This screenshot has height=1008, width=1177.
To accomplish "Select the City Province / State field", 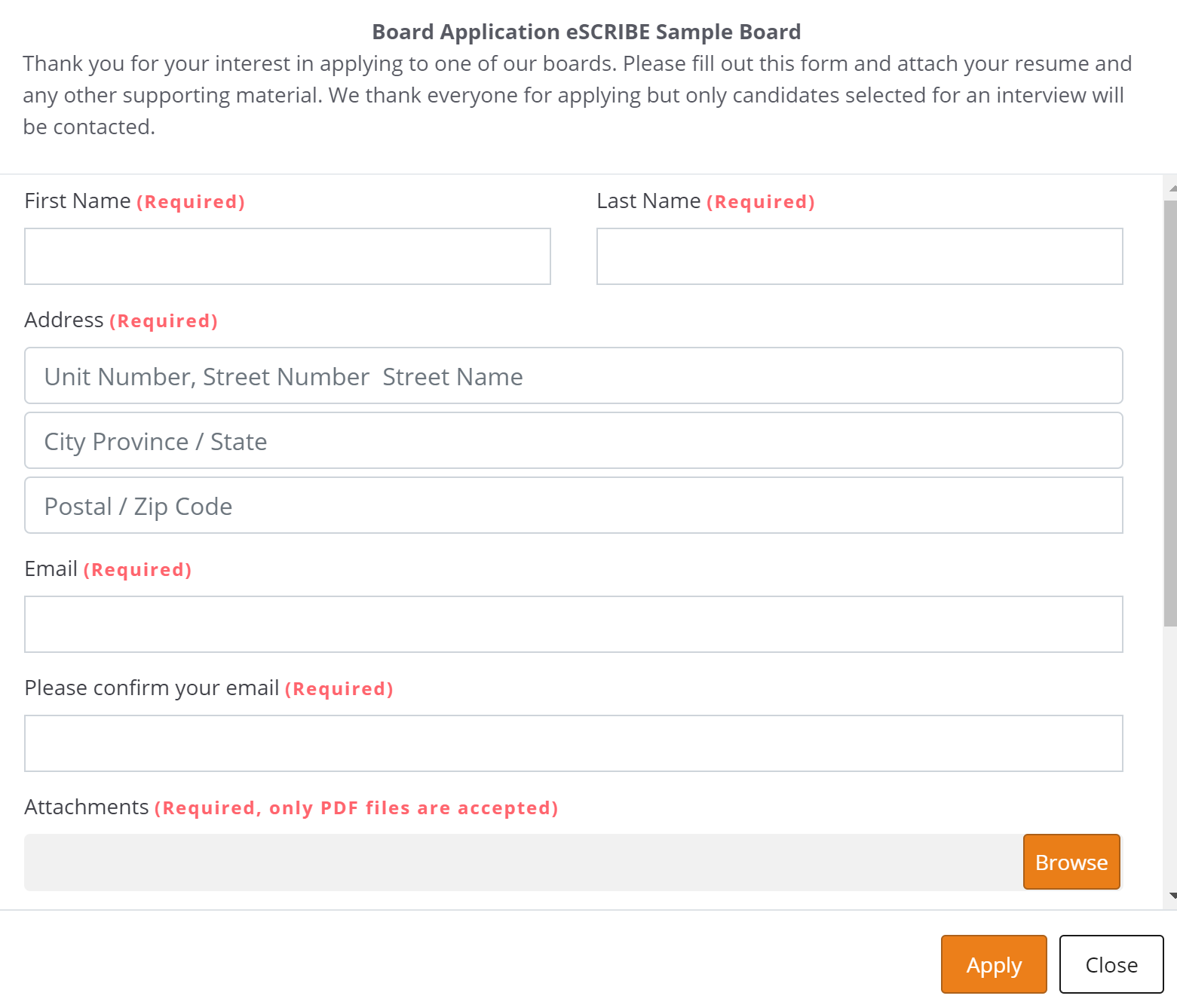I will [573, 440].
